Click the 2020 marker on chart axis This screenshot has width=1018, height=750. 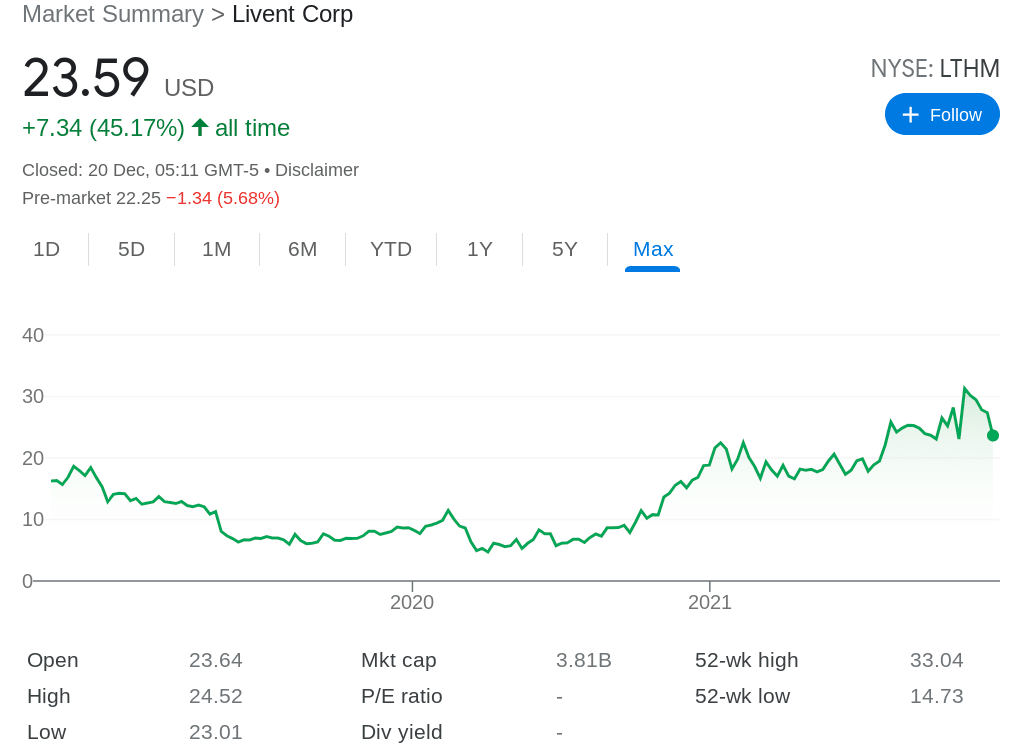[411, 602]
